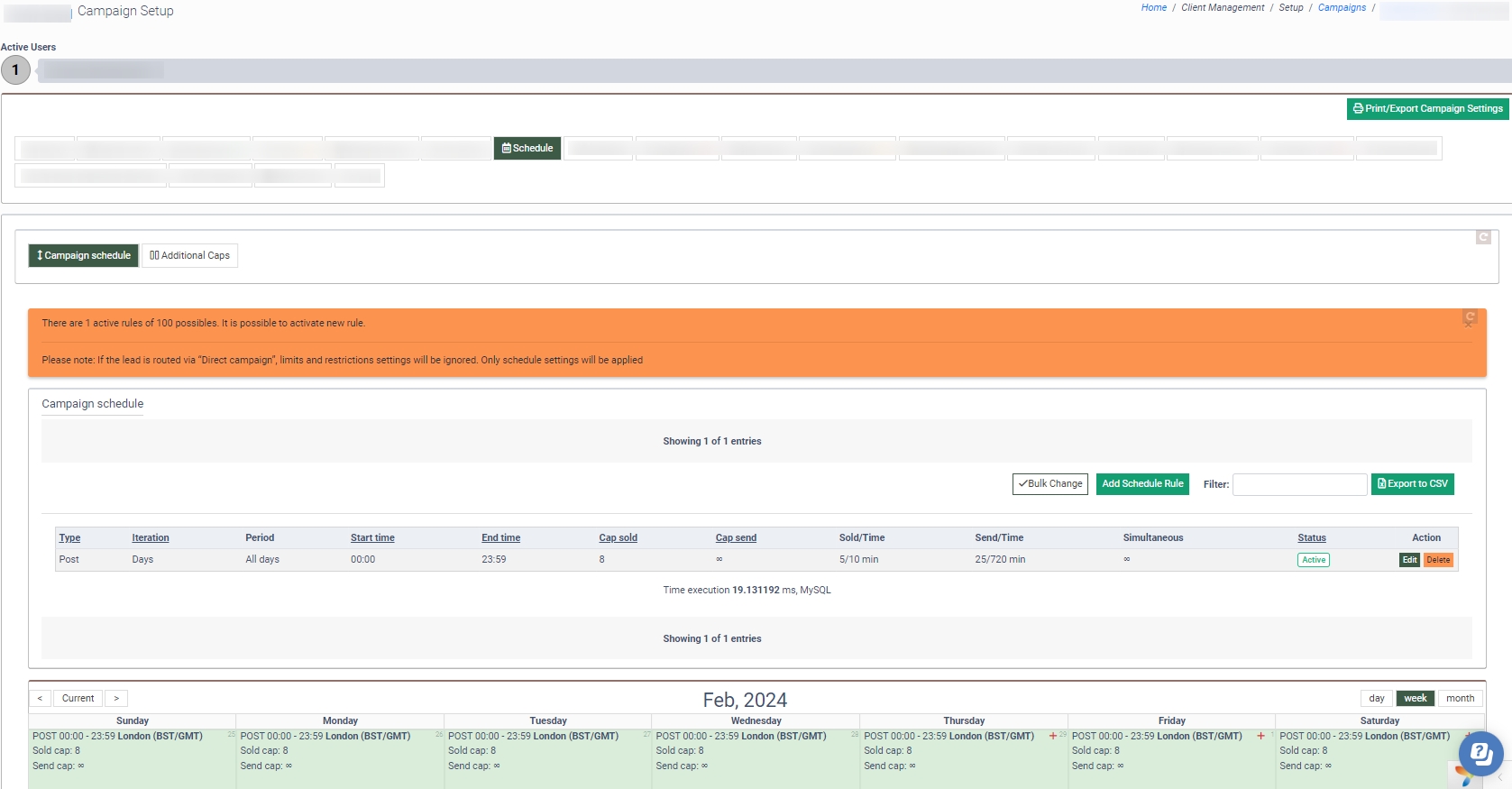
Task: Open the help chat widget
Action: pos(1480,754)
